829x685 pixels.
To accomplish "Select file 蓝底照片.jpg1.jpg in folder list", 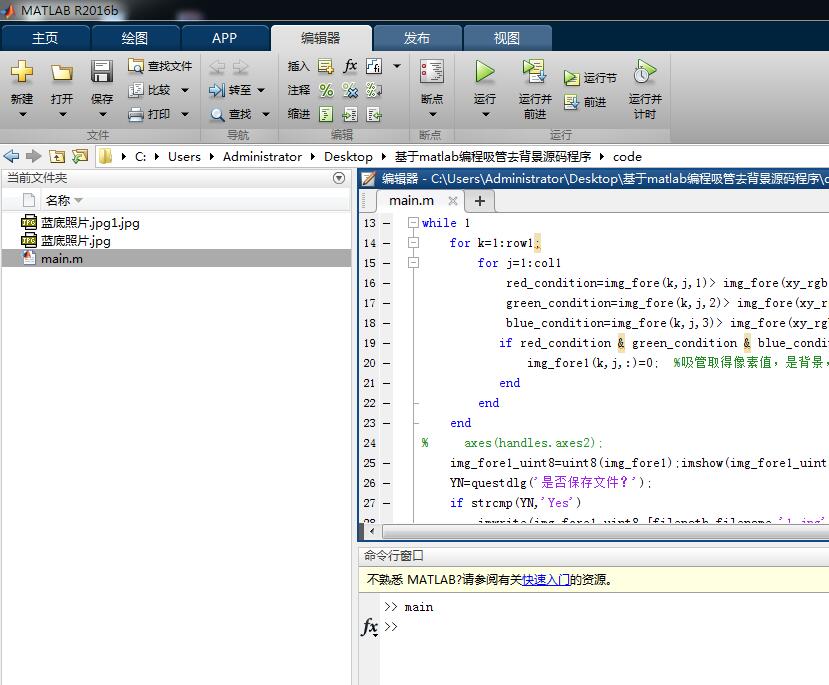I will (x=90, y=223).
